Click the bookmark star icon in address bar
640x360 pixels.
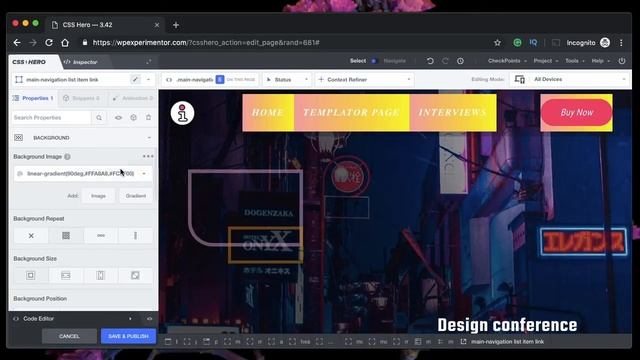(497, 43)
